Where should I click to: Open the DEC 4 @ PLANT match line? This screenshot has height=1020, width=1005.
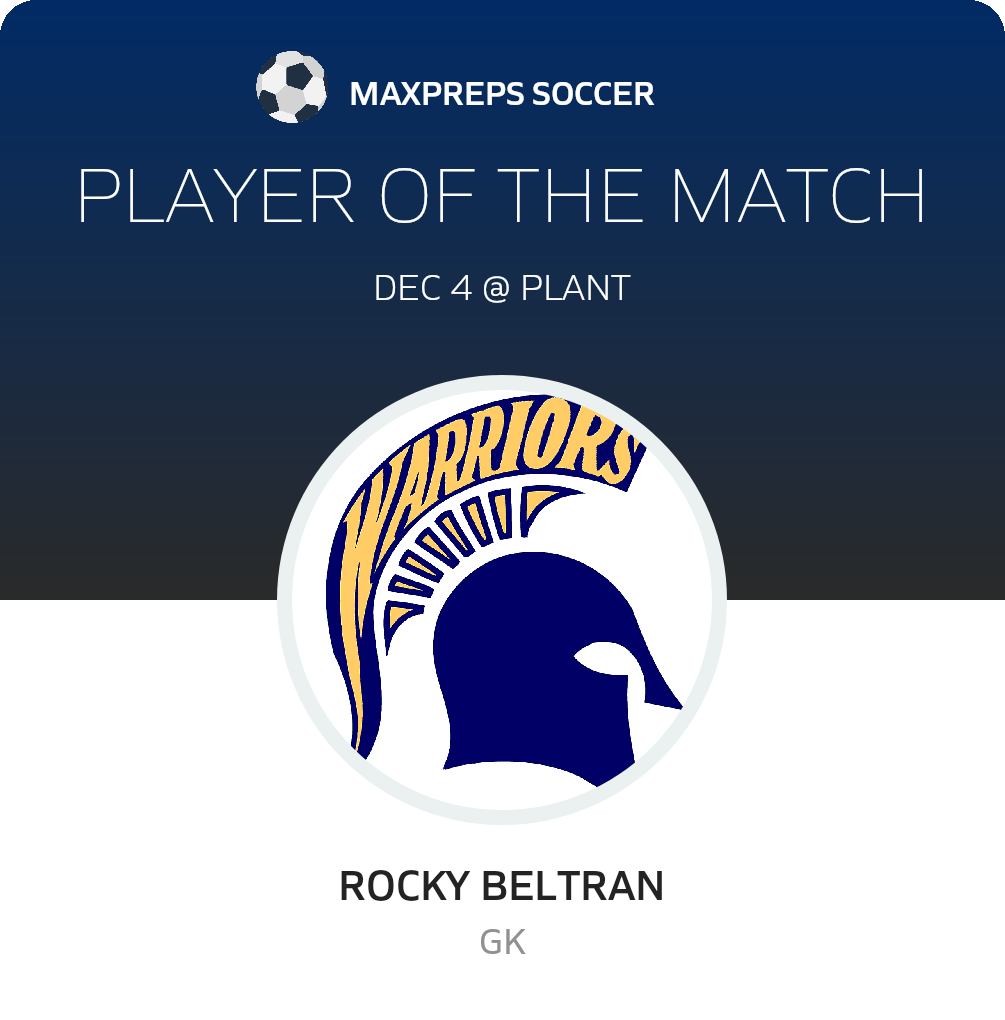(502, 288)
